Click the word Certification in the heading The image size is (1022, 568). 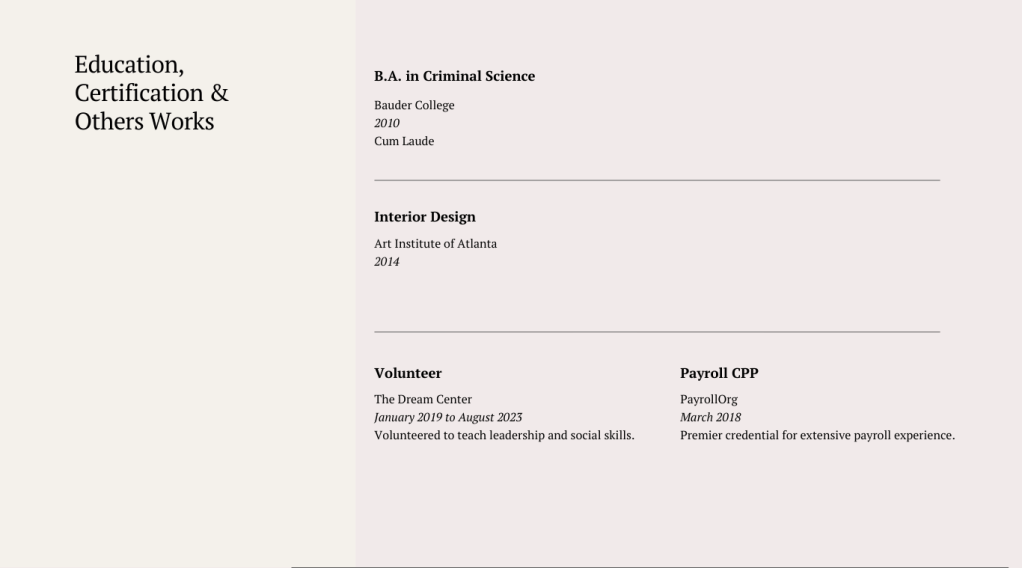point(139,93)
